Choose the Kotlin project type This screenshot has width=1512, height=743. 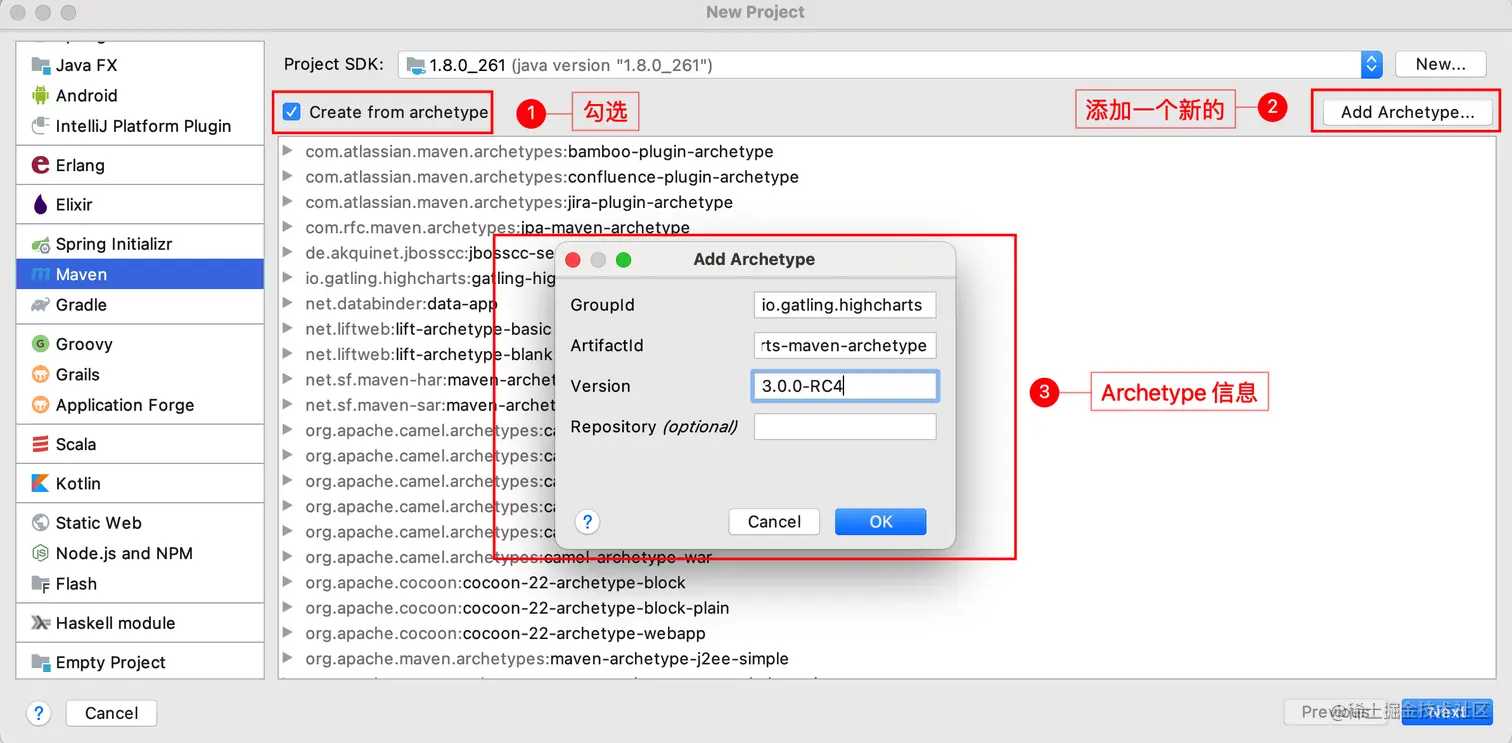coord(140,483)
